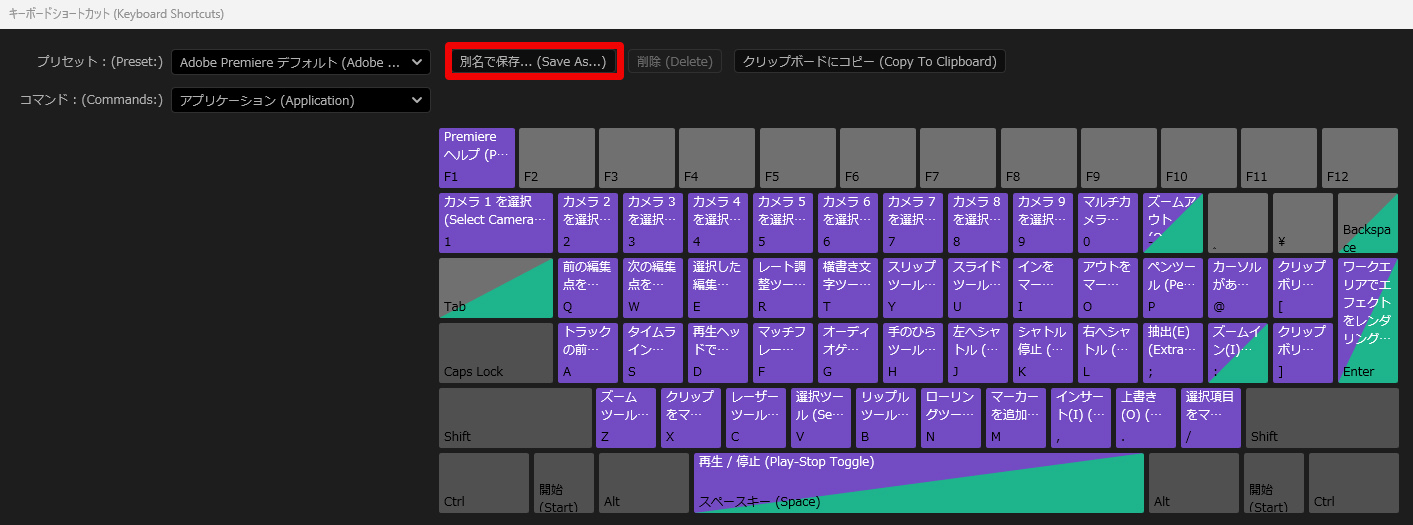Select the period key, Overwrite
The height and width of the screenshot is (525, 1413).
(x=1146, y=418)
